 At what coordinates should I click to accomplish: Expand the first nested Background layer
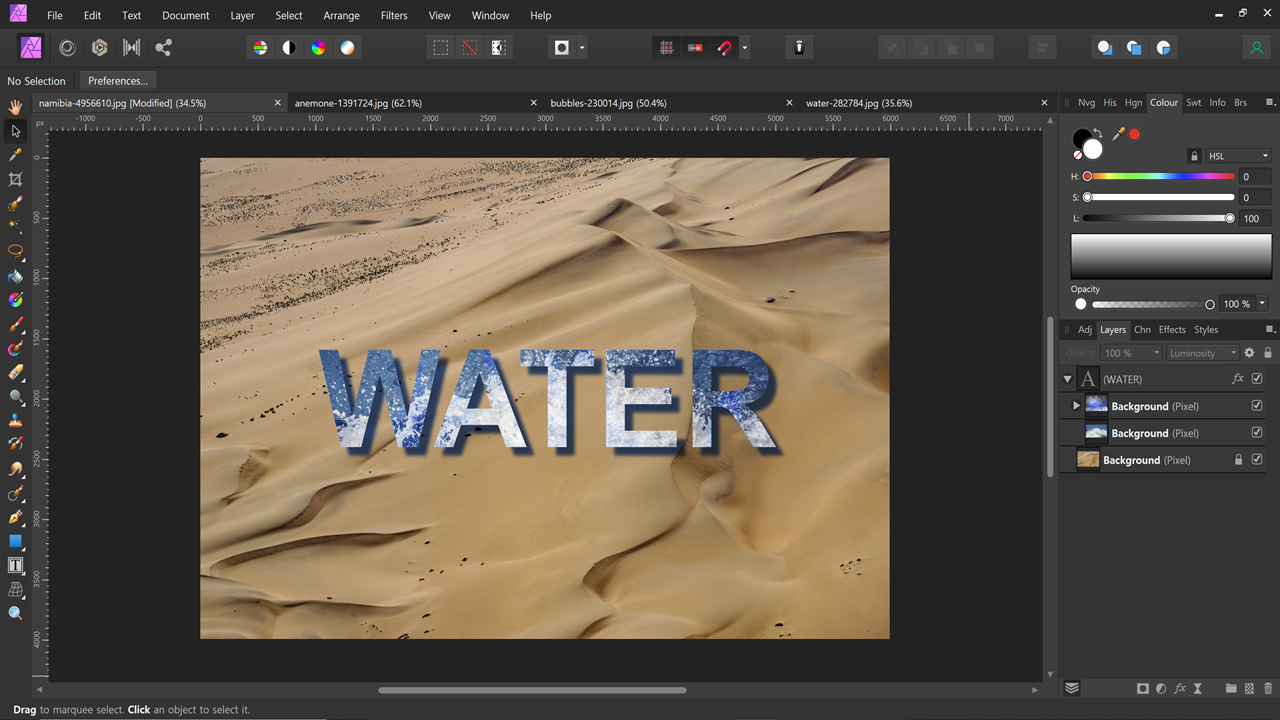pyautogui.click(x=1077, y=406)
